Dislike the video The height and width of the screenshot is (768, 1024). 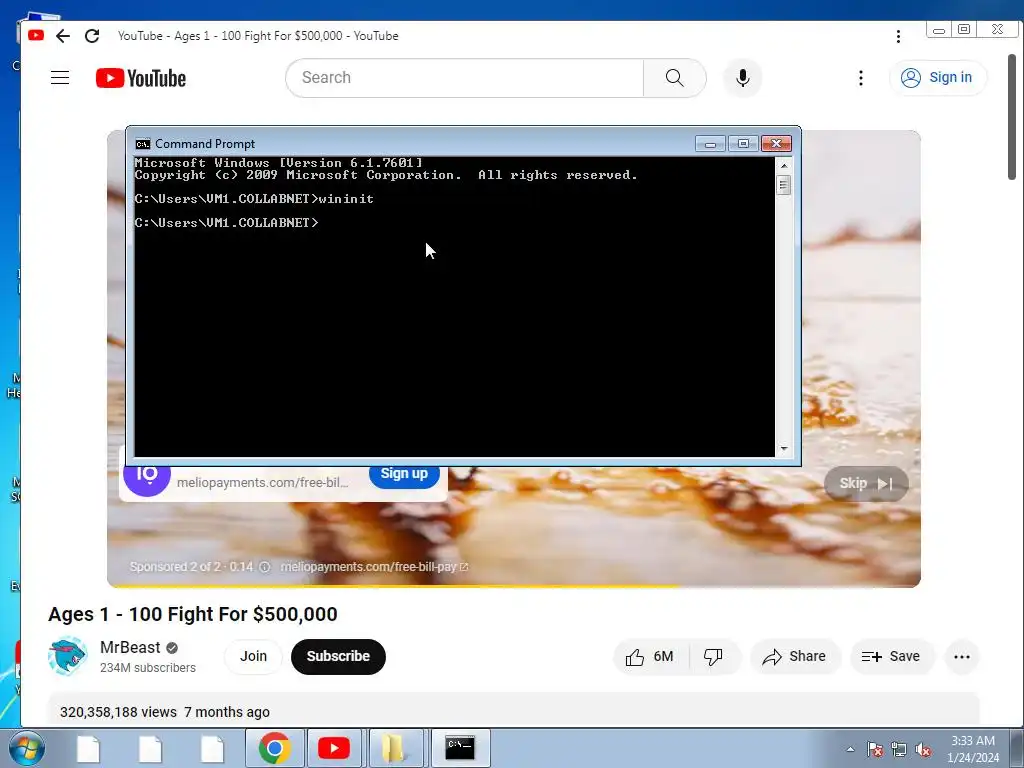pos(714,656)
